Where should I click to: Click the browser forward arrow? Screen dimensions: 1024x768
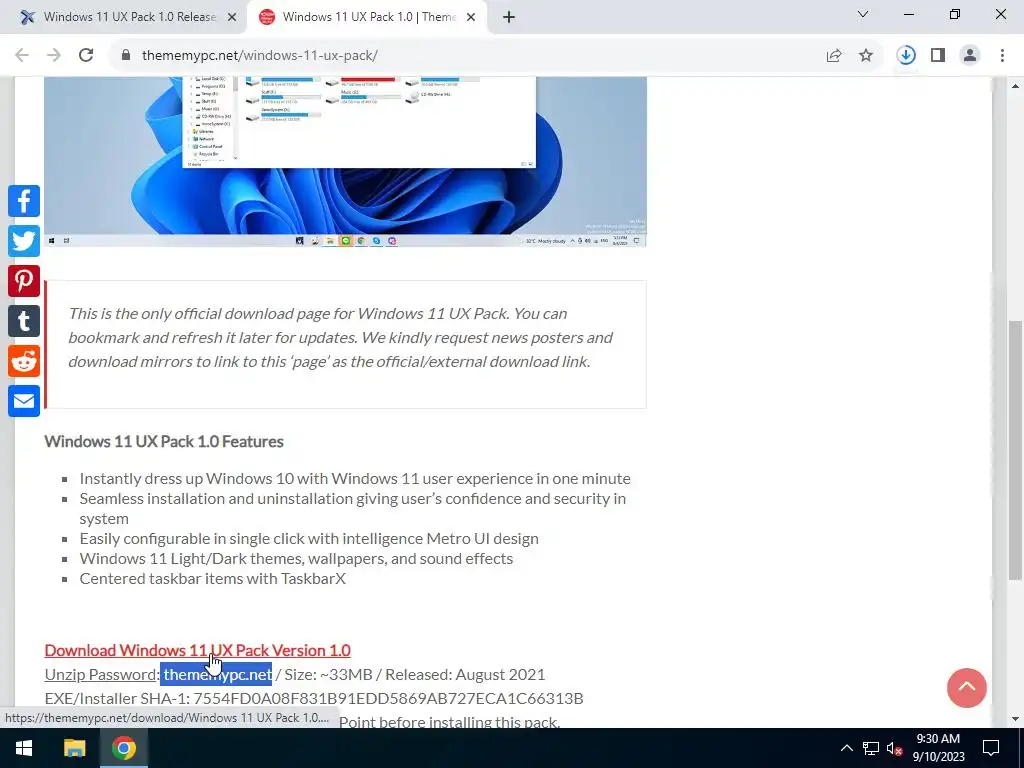point(54,56)
